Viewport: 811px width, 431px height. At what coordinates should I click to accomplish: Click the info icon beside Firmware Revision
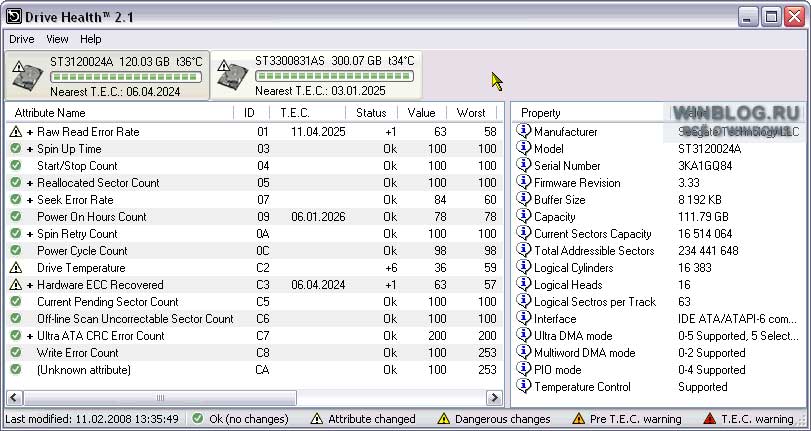coord(523,182)
